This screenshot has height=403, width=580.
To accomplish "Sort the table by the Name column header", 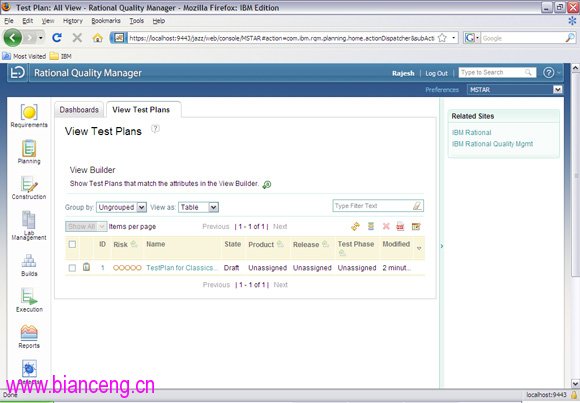I will point(155,244).
